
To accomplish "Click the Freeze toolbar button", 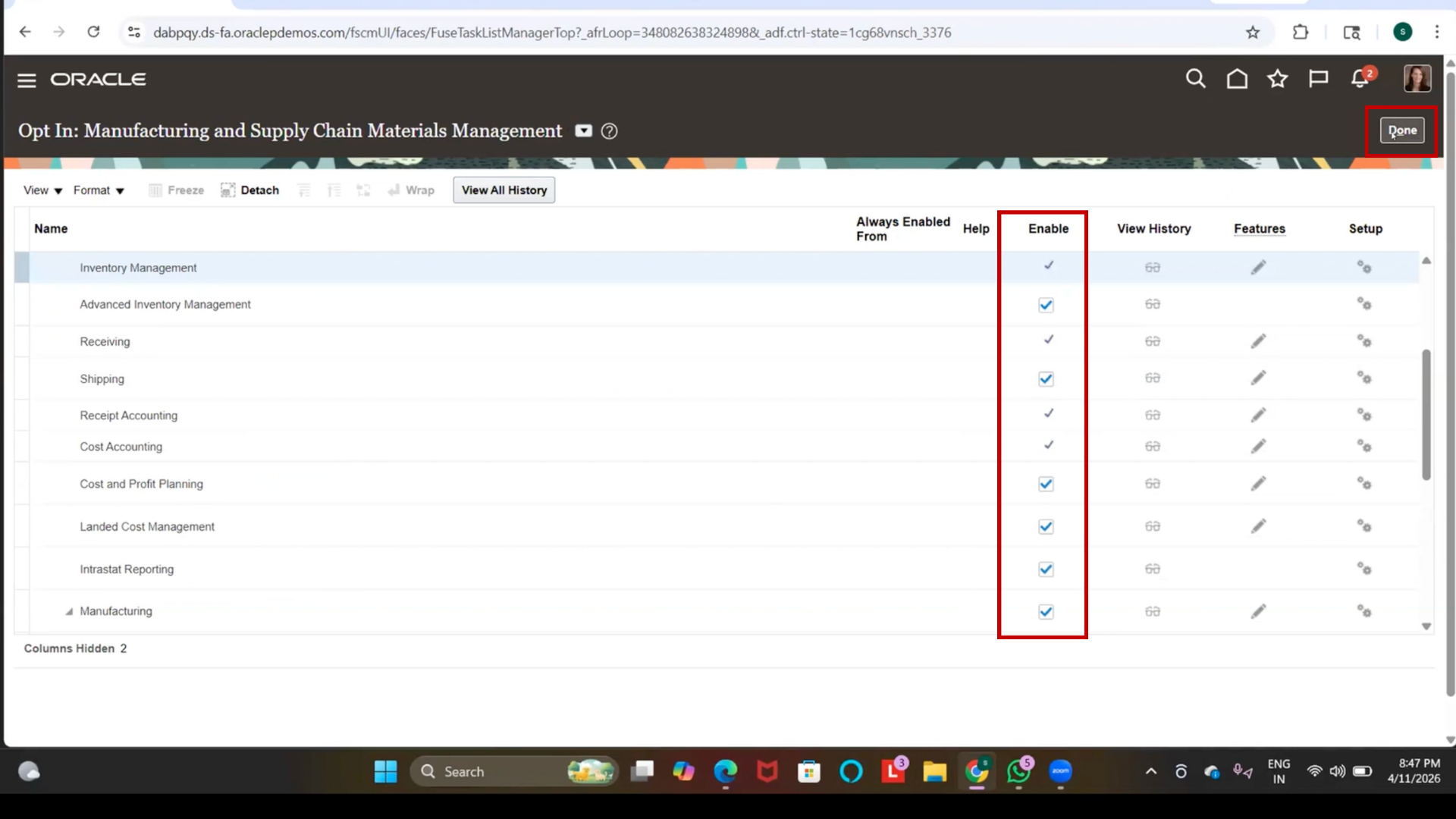I will click(176, 190).
